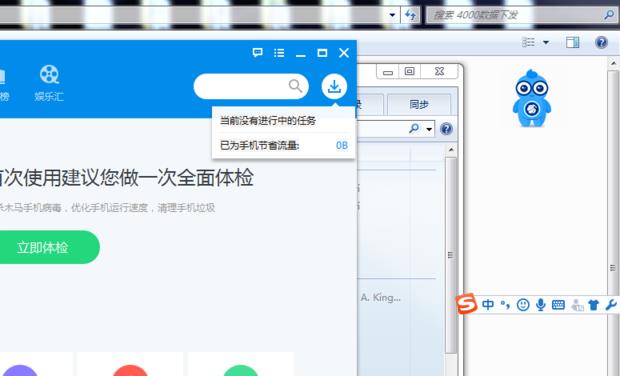Click the Explorer search magnifier icon
The image size is (620, 376).
pos(609,15)
